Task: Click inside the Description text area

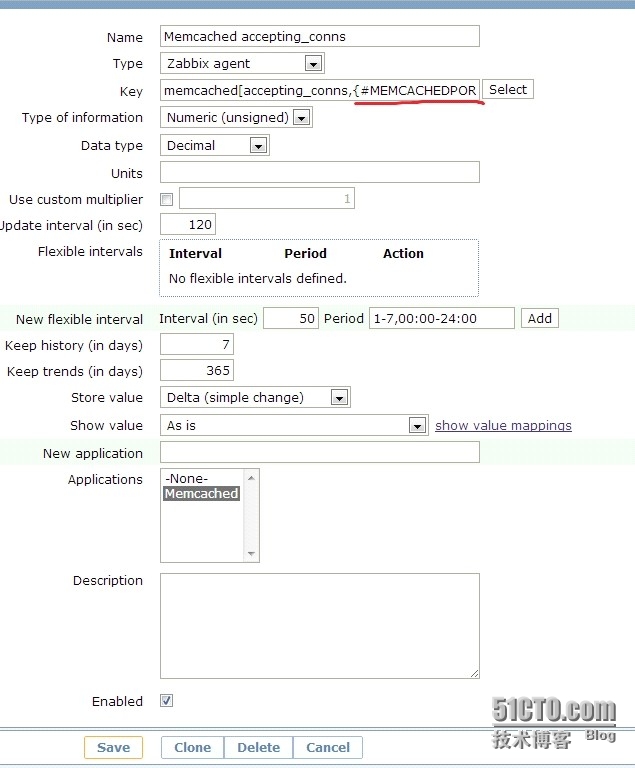Action: [319, 625]
